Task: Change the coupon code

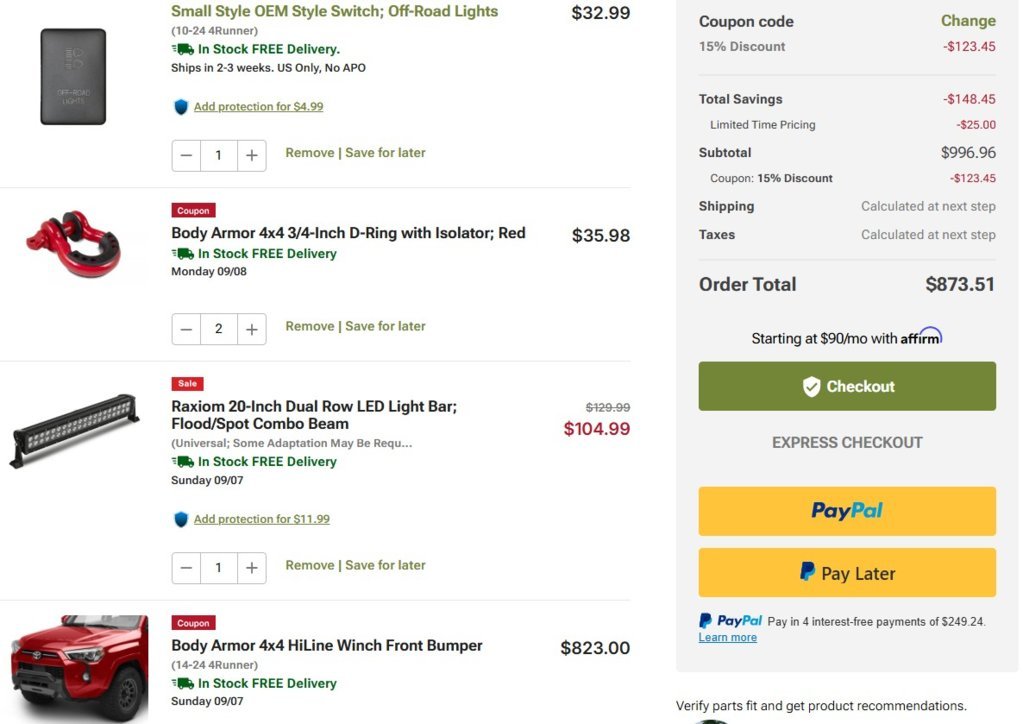Action: (x=968, y=21)
